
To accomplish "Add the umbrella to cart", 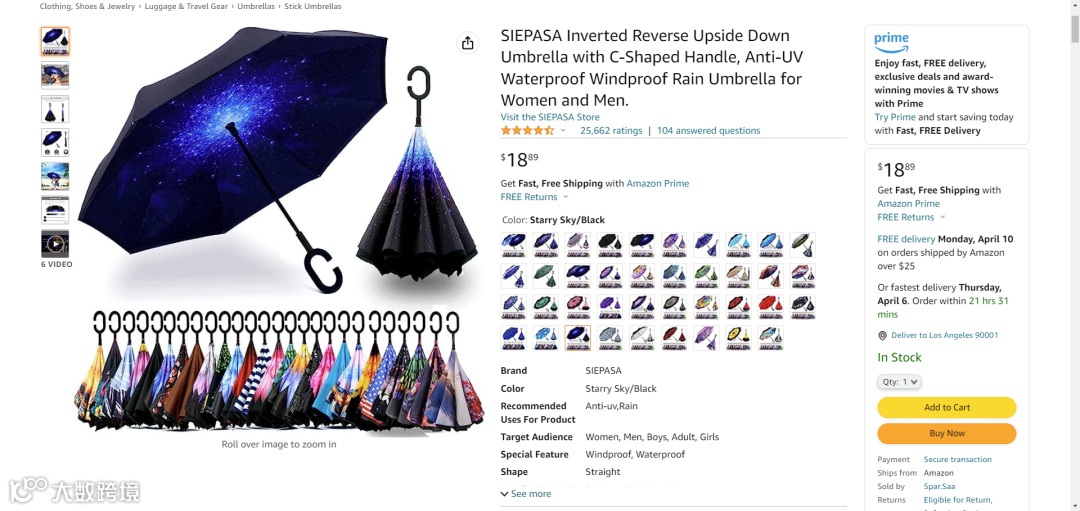I will point(946,407).
